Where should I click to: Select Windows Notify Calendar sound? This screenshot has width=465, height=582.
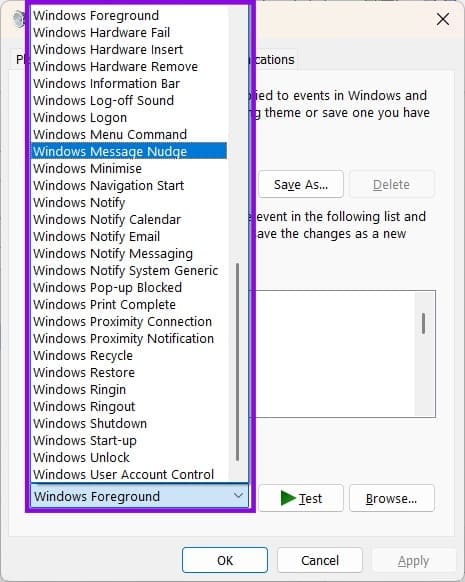[129, 220]
